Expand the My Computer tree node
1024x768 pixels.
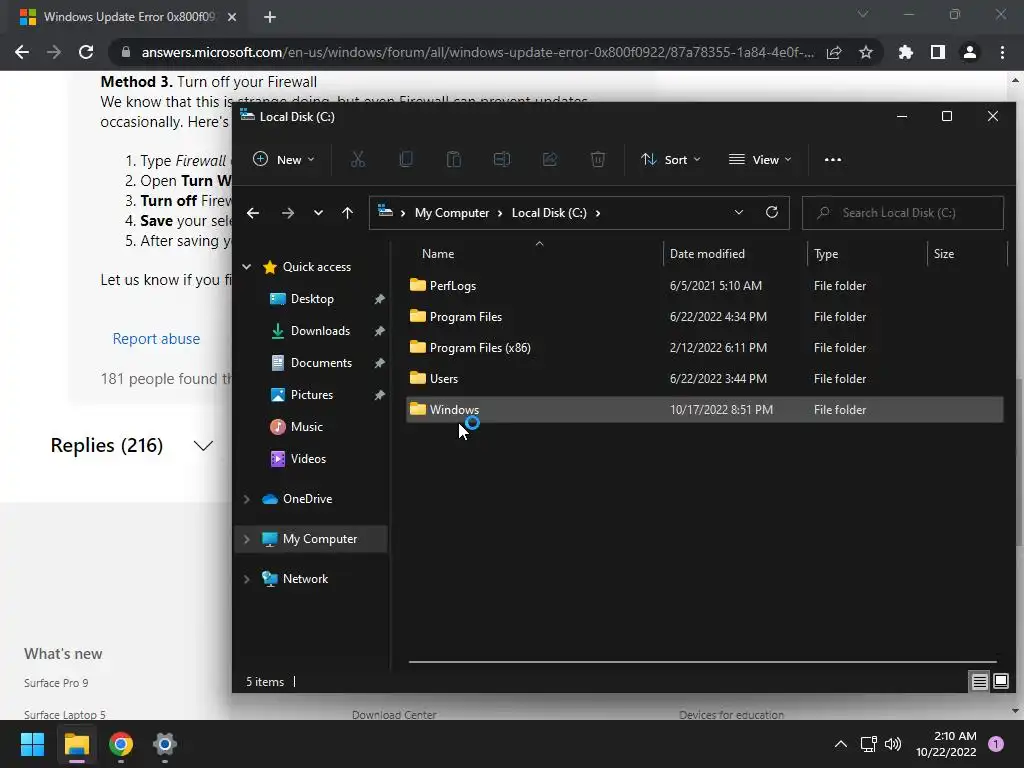click(246, 539)
